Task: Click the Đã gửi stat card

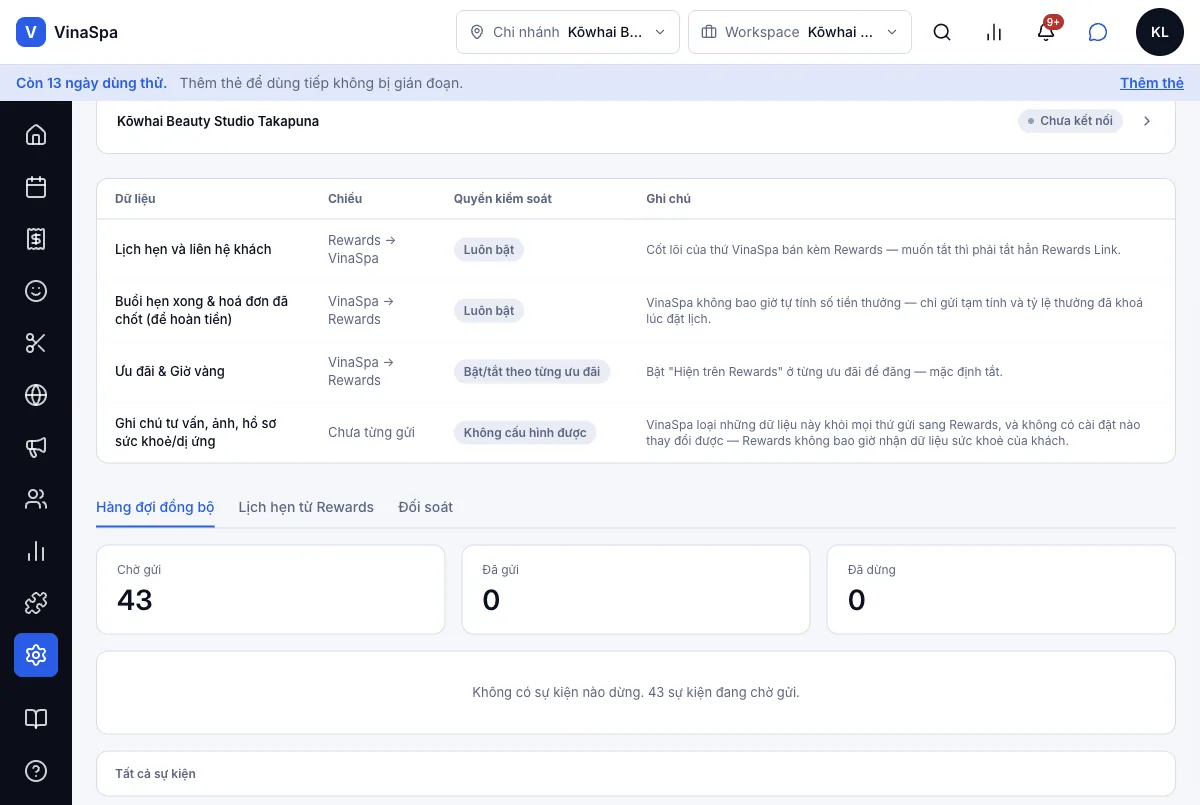Action: [x=636, y=589]
